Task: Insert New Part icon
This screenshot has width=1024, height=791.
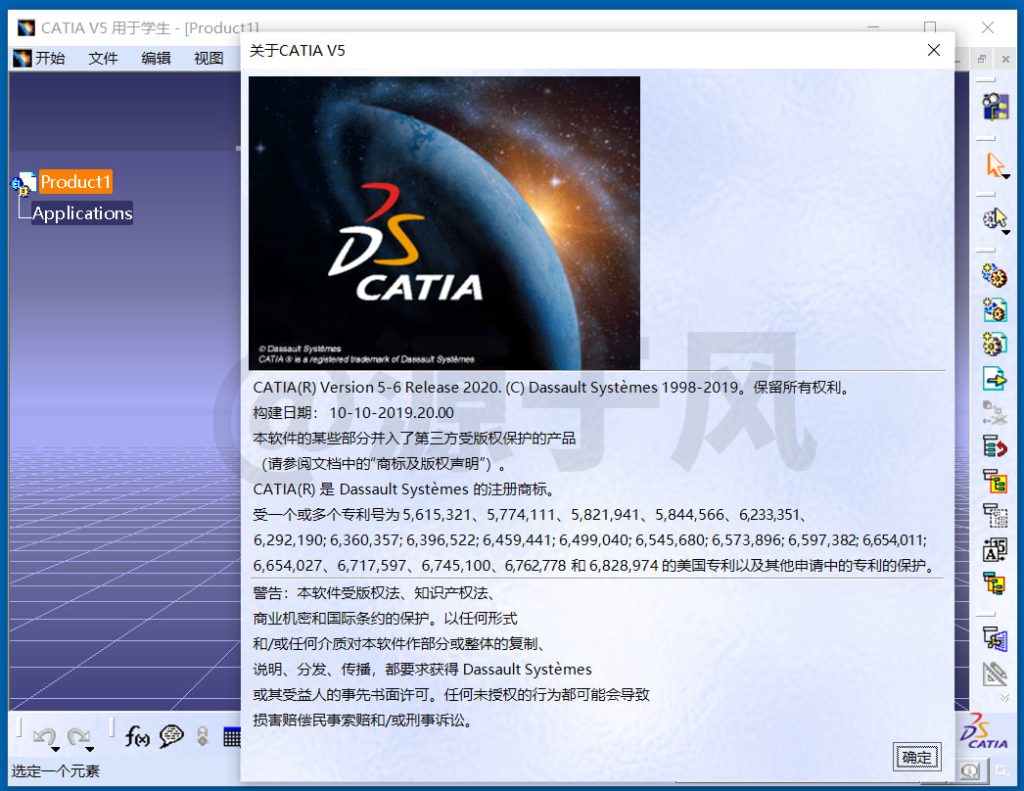Action: (x=995, y=344)
